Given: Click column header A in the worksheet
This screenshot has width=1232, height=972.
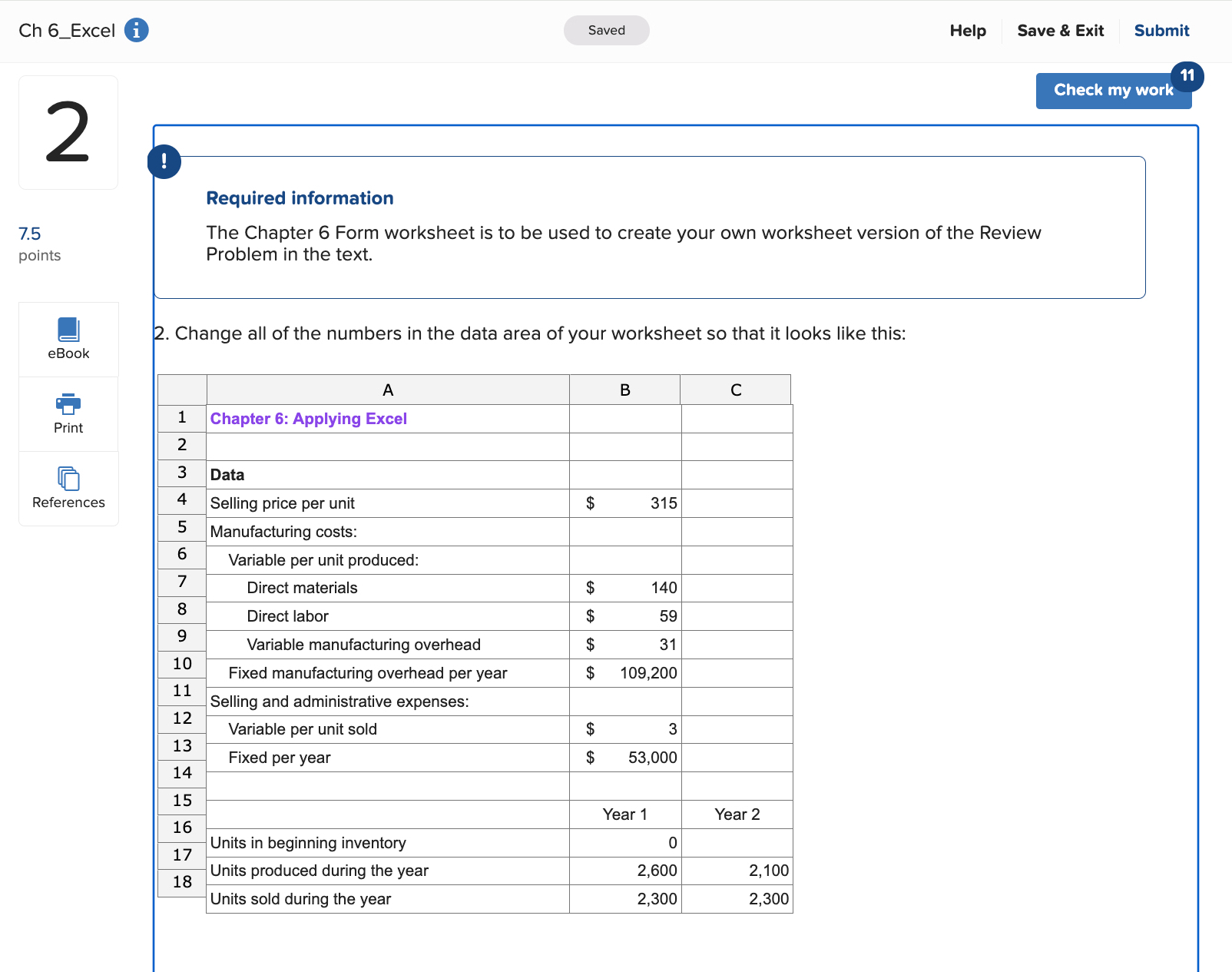Looking at the screenshot, I should click(387, 390).
